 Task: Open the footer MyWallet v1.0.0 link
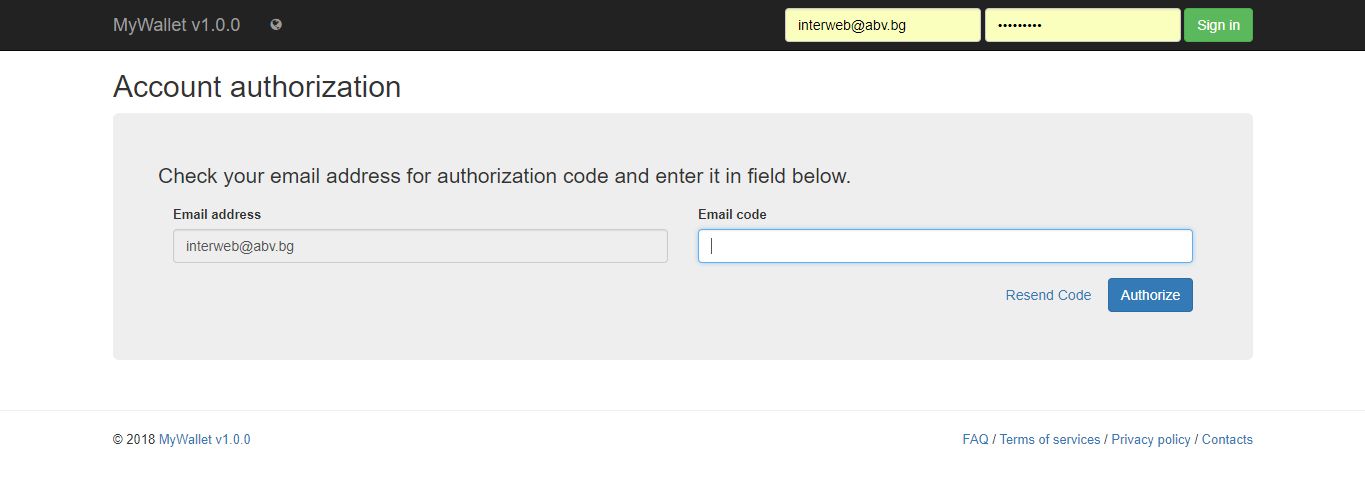pos(204,439)
